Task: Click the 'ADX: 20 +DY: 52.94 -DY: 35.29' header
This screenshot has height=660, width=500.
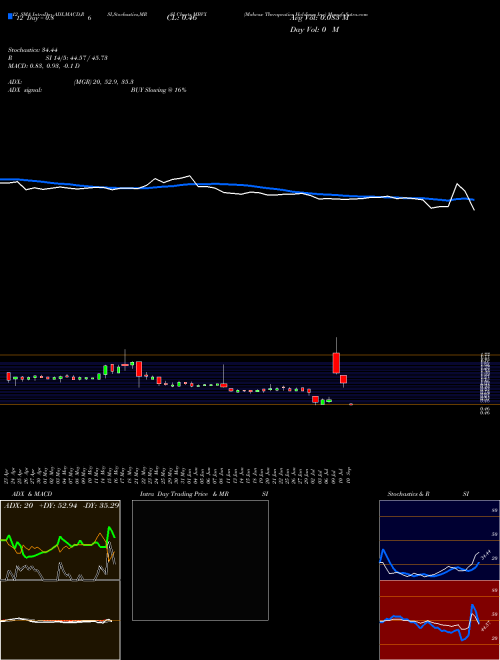Action: pos(61,506)
